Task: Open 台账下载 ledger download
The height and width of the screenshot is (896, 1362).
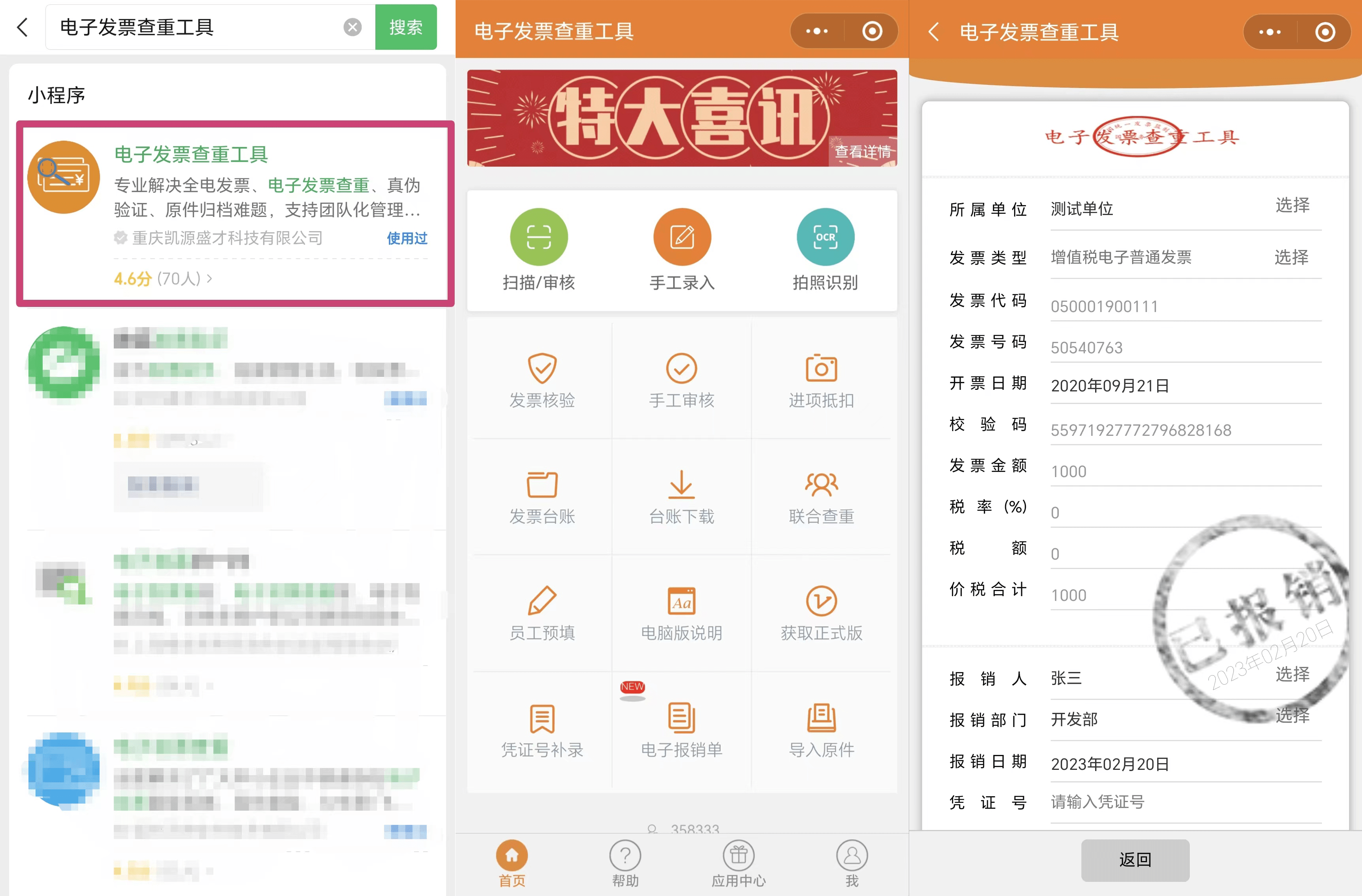Action: coord(682,497)
